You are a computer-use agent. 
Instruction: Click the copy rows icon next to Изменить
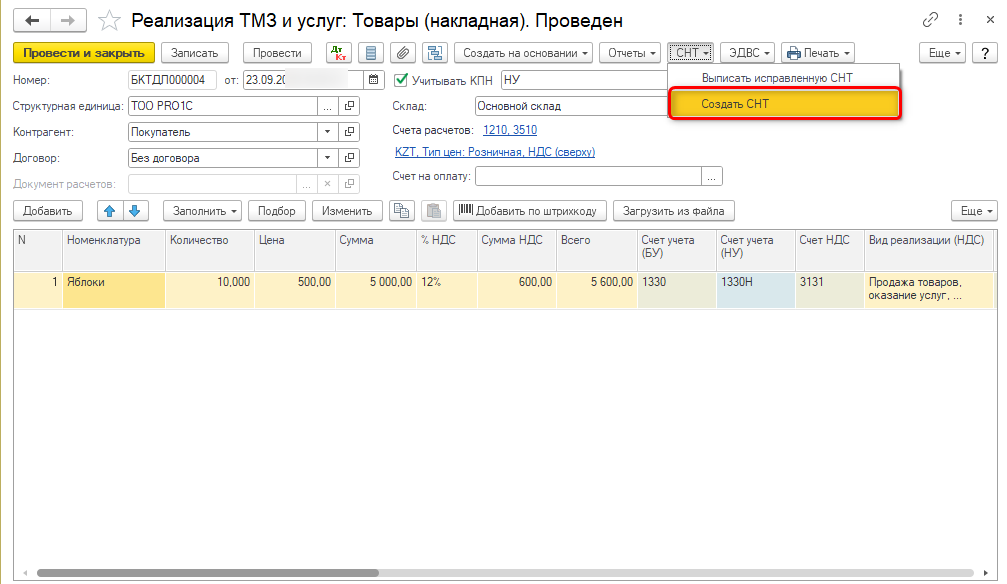coord(401,211)
